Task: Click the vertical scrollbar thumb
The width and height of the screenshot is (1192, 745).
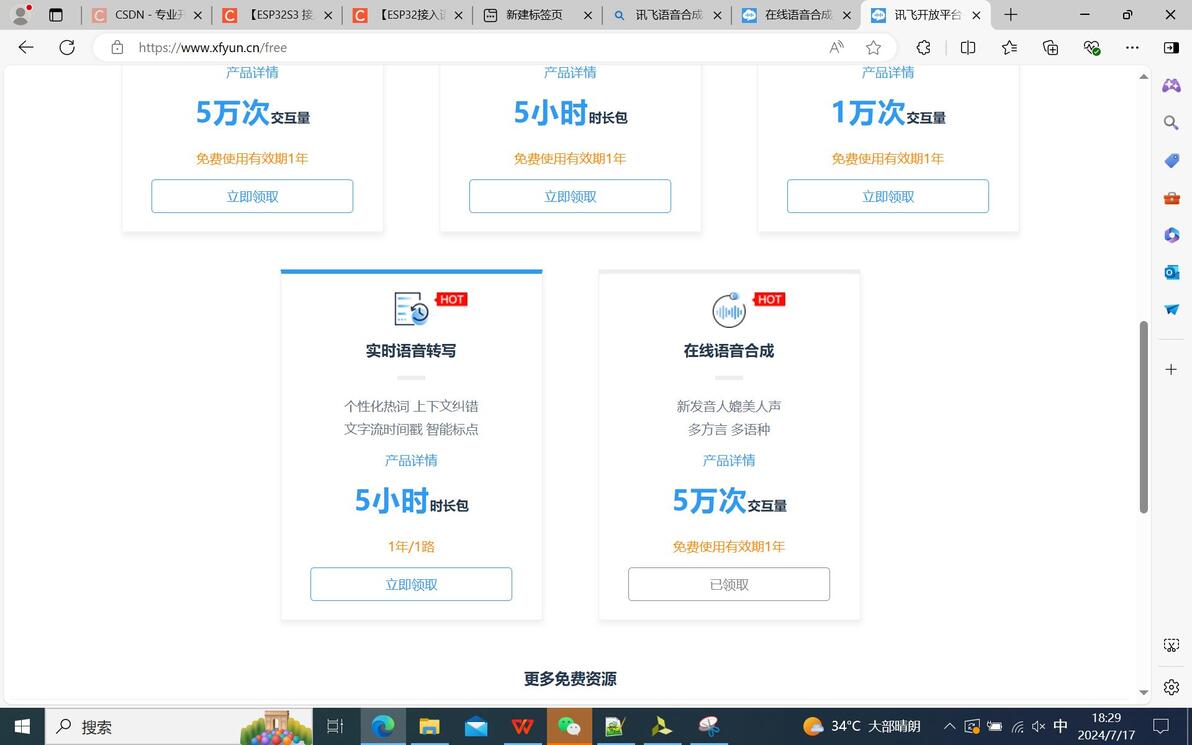Action: point(1143,417)
